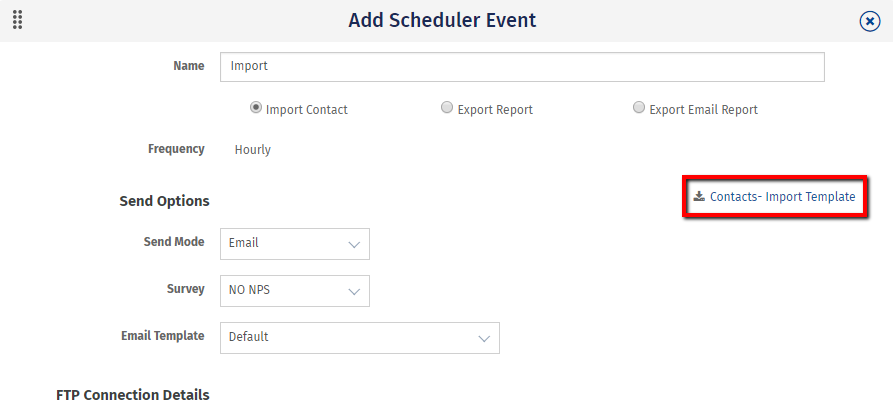Viewport: 893px width, 407px height.
Task: Click the Email Template field label
Action: (x=162, y=336)
